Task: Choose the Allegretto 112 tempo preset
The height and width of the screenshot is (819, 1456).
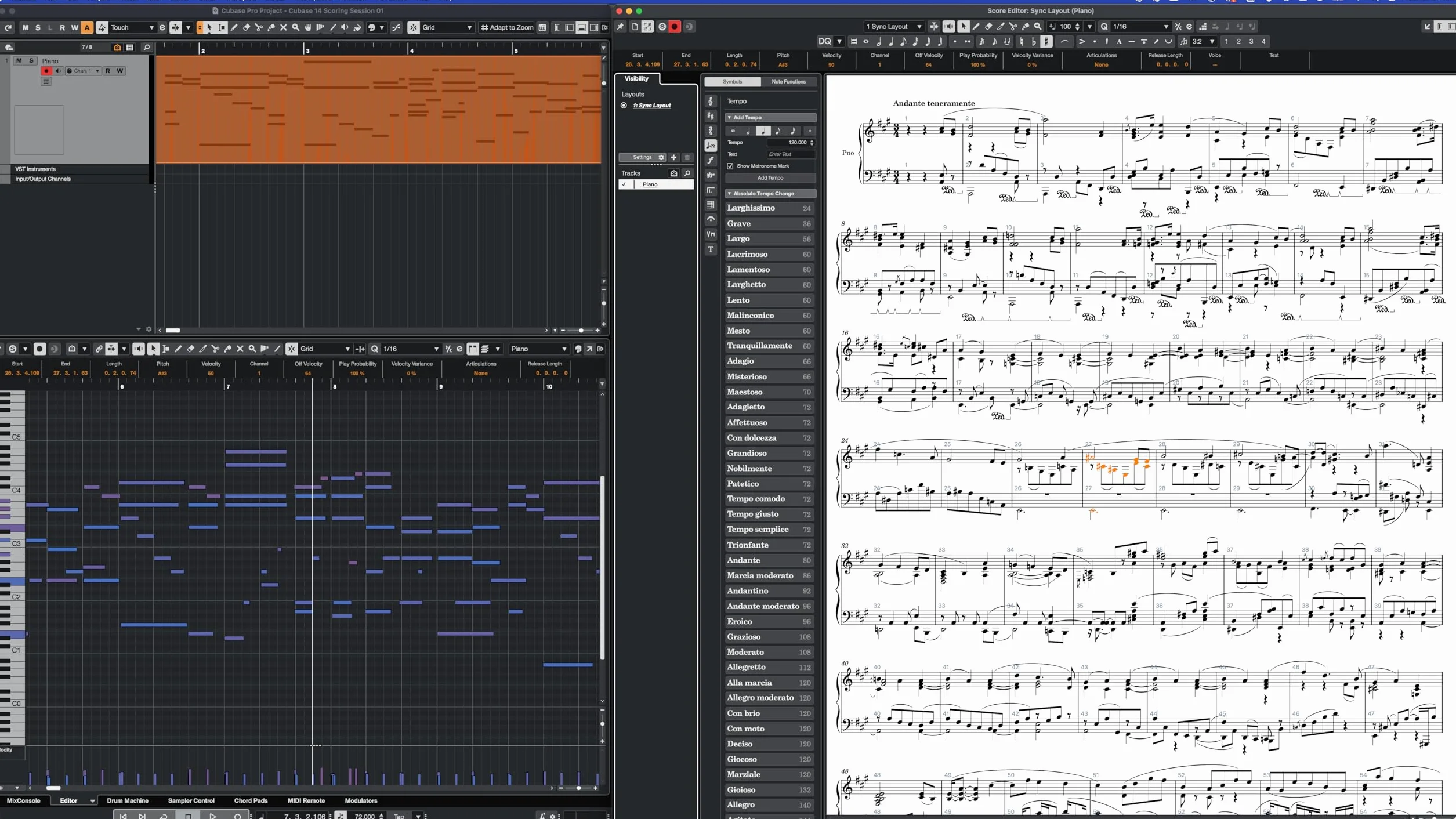Action: click(x=769, y=668)
